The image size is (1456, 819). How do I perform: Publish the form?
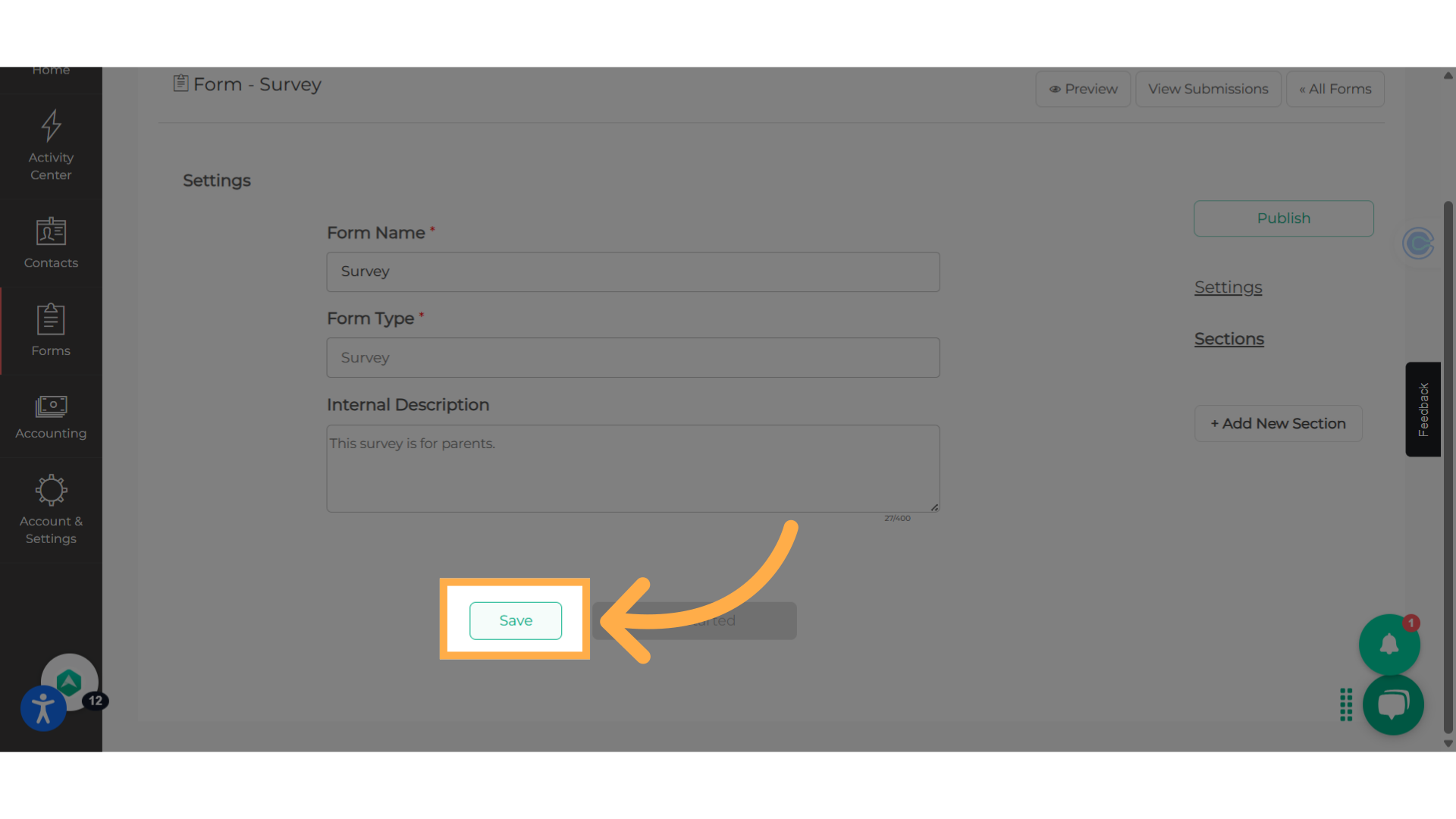pos(1283,218)
